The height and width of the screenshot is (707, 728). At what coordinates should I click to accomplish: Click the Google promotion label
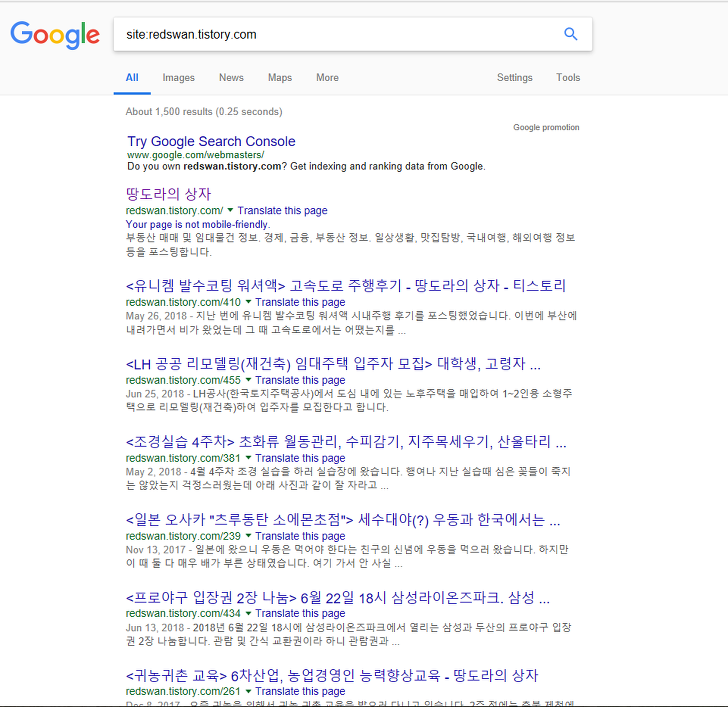(x=546, y=127)
